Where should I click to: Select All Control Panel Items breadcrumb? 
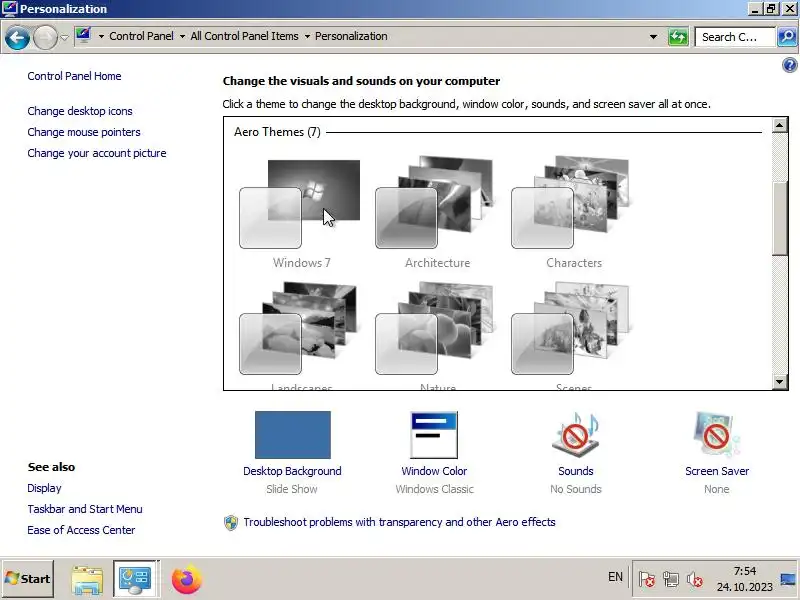[x=244, y=36]
